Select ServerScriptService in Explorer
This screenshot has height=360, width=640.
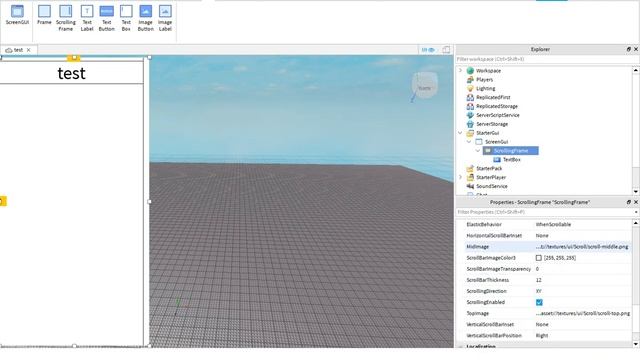tap(498, 115)
